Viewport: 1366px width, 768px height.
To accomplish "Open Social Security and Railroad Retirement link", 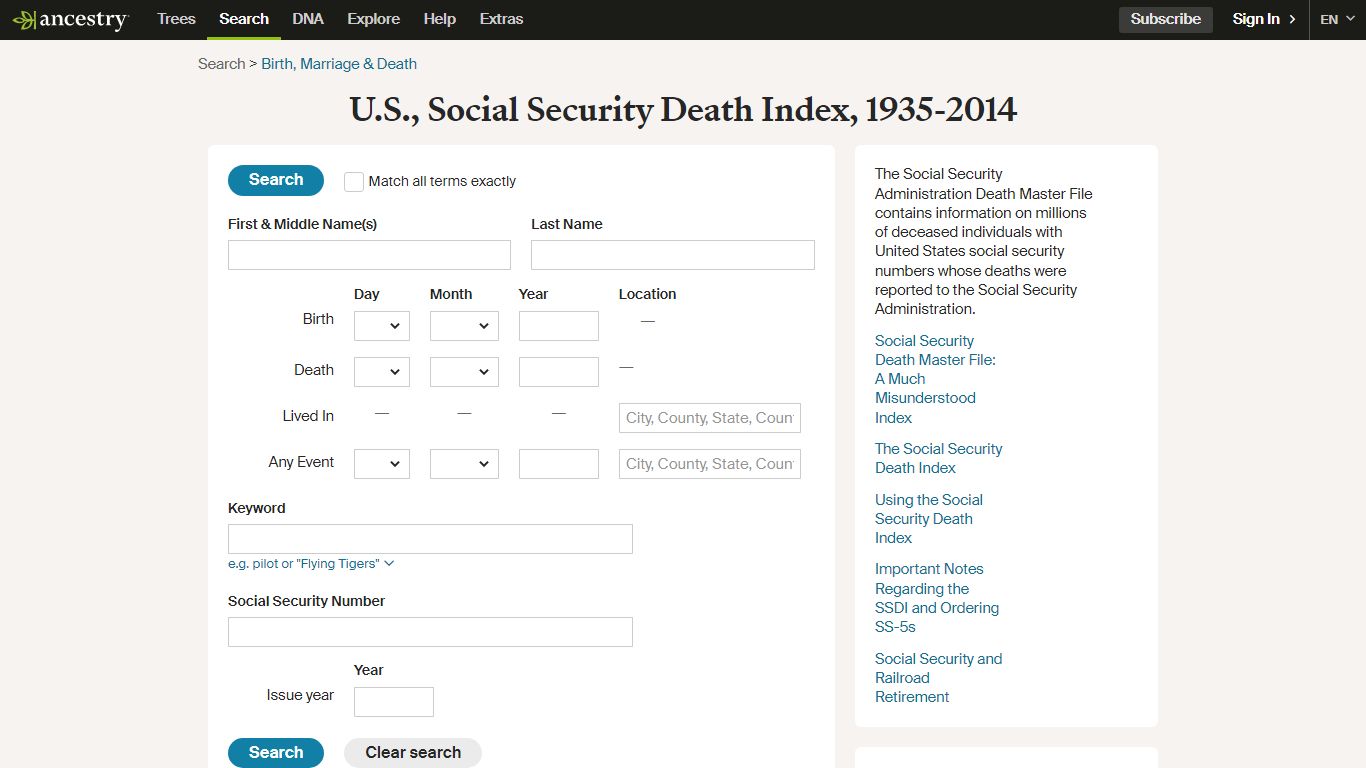I will tap(938, 678).
